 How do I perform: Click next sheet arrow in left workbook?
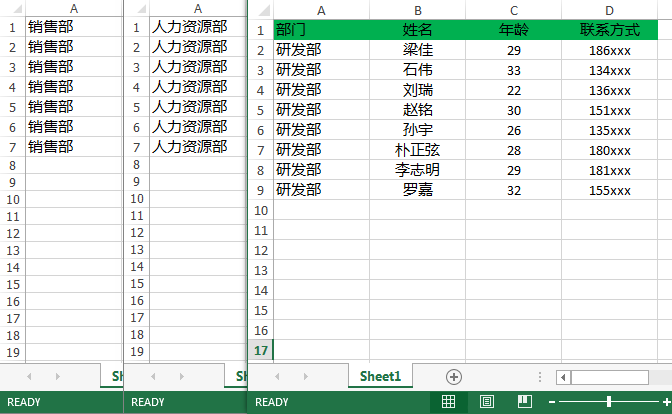pos(57,377)
